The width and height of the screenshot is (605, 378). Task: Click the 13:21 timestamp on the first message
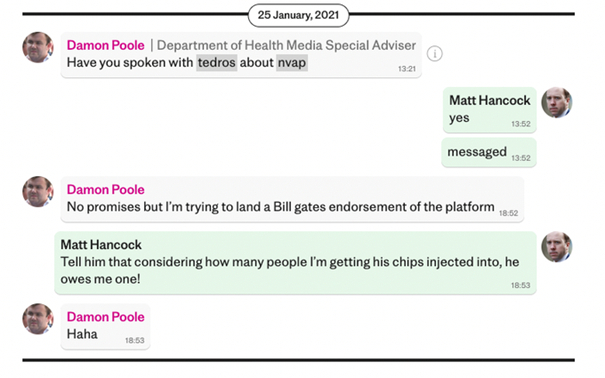coord(407,69)
